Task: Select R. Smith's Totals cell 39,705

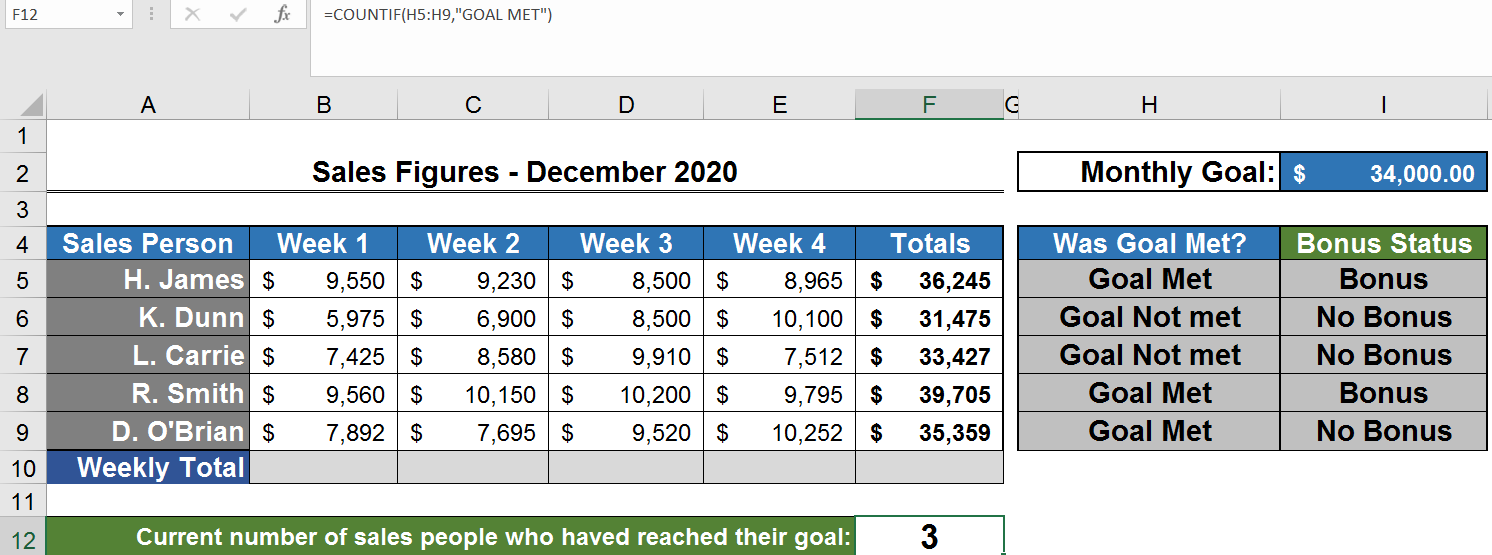Action: coord(929,394)
